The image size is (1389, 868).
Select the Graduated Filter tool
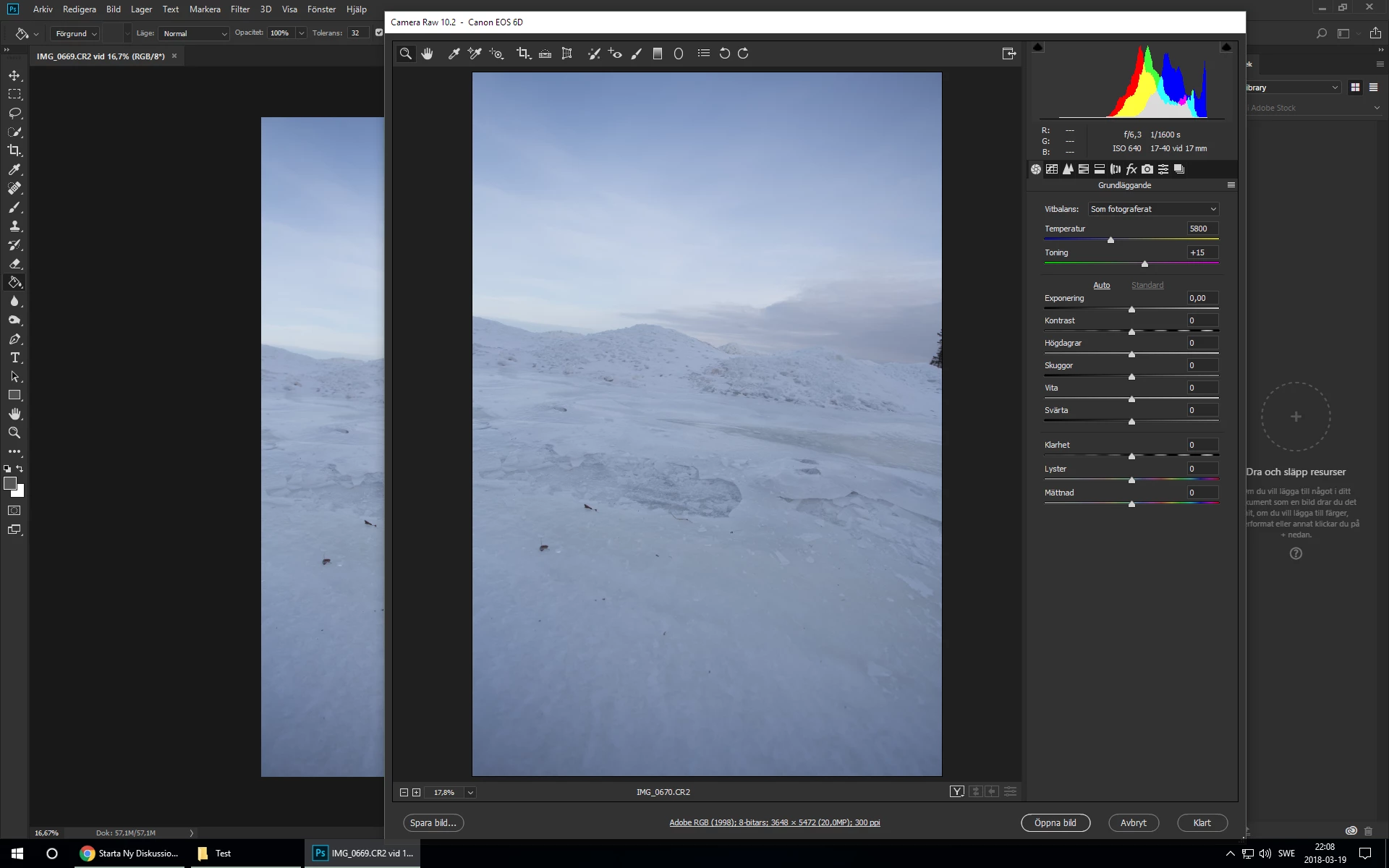click(x=658, y=54)
